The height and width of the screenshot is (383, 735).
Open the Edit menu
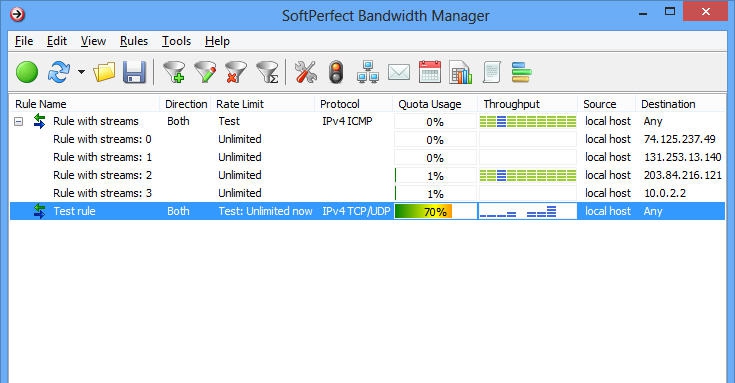pyautogui.click(x=57, y=41)
